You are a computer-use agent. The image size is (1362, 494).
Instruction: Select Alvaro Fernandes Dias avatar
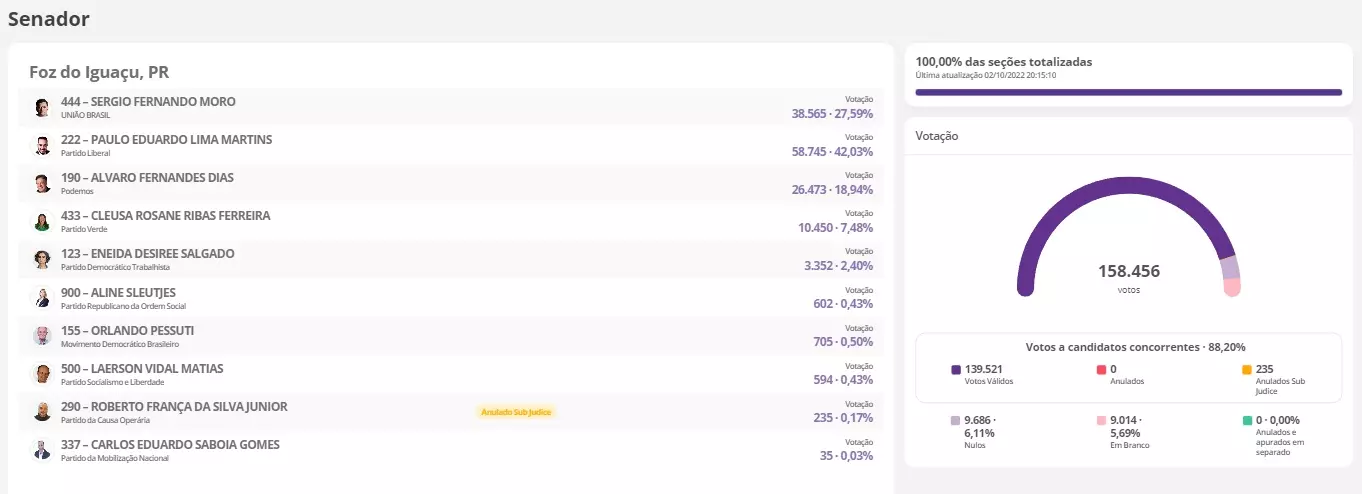click(x=42, y=183)
